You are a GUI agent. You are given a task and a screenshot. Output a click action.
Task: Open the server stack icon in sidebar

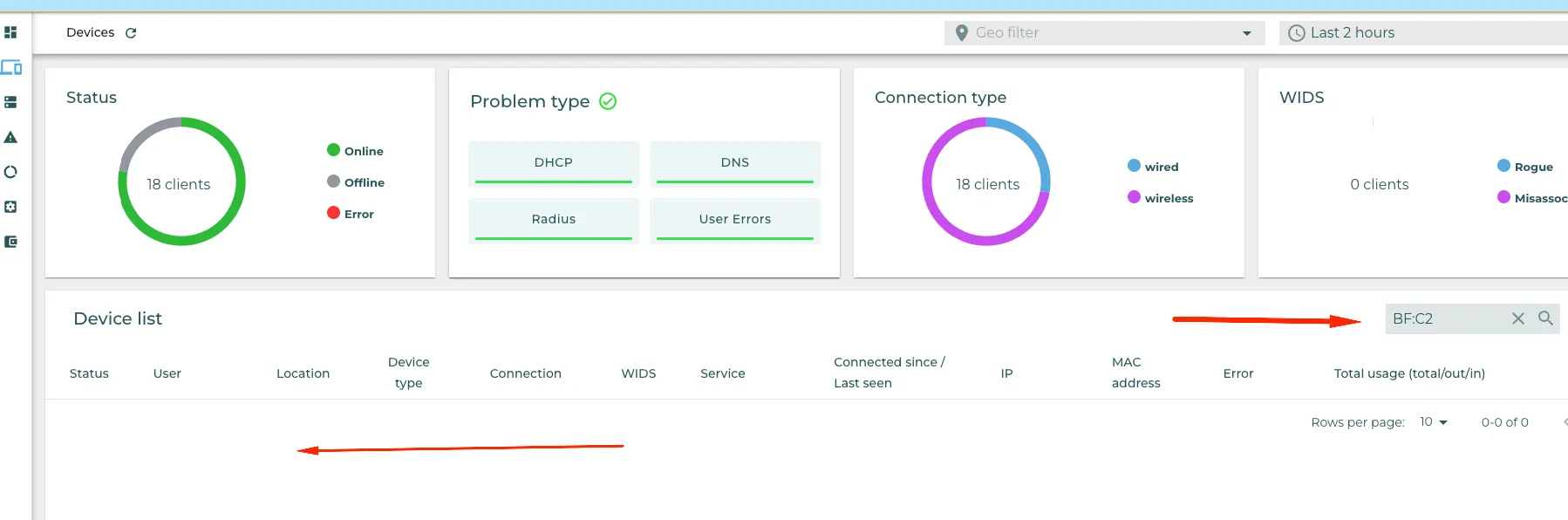10,102
